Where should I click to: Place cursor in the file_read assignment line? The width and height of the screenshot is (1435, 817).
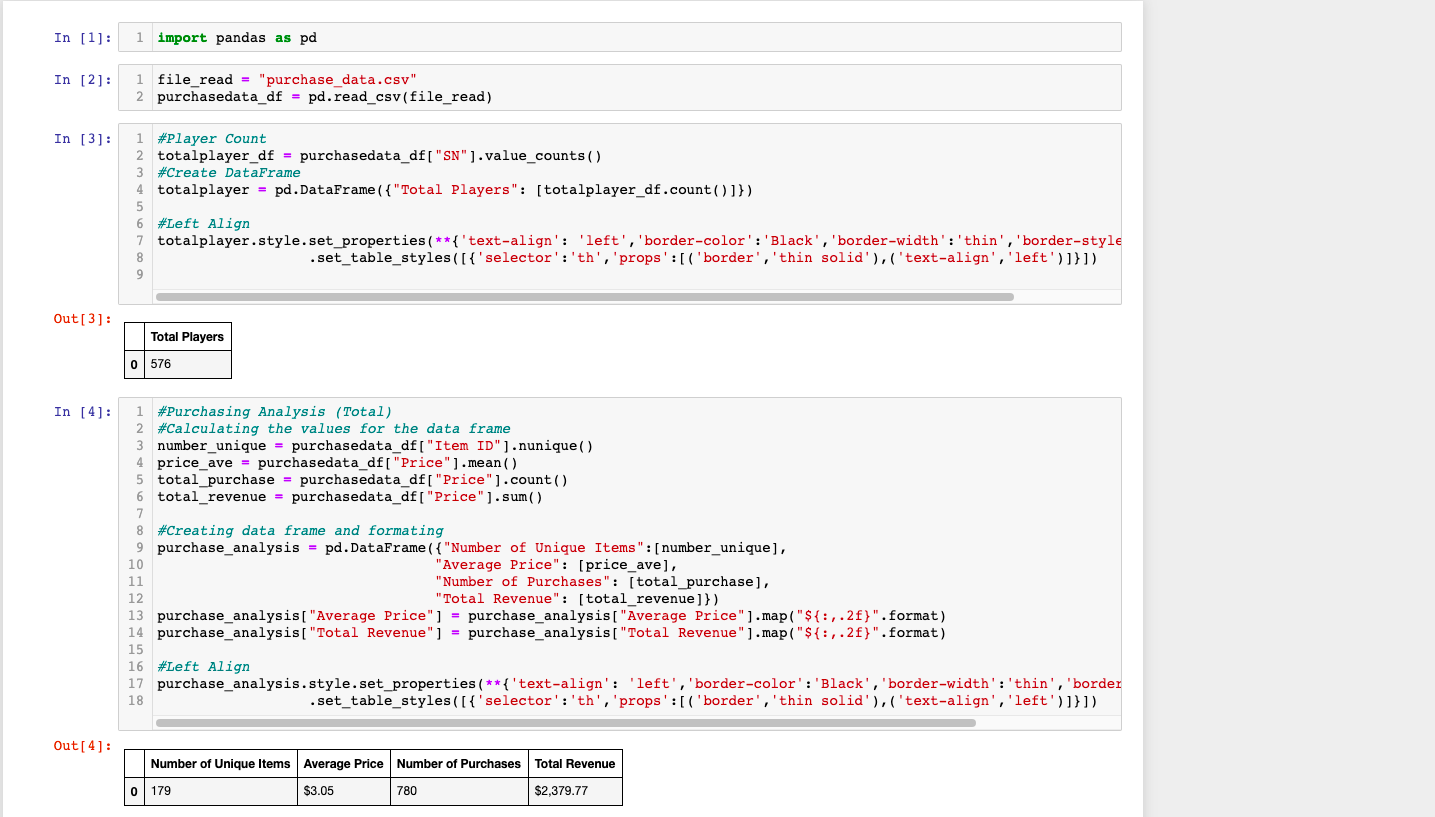point(286,80)
